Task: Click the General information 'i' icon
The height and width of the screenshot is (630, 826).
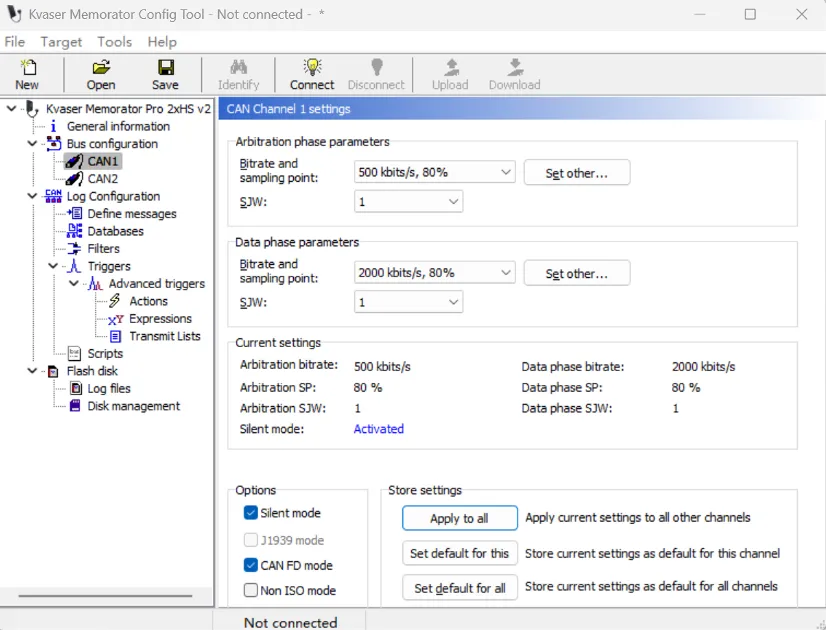Action: tap(53, 126)
